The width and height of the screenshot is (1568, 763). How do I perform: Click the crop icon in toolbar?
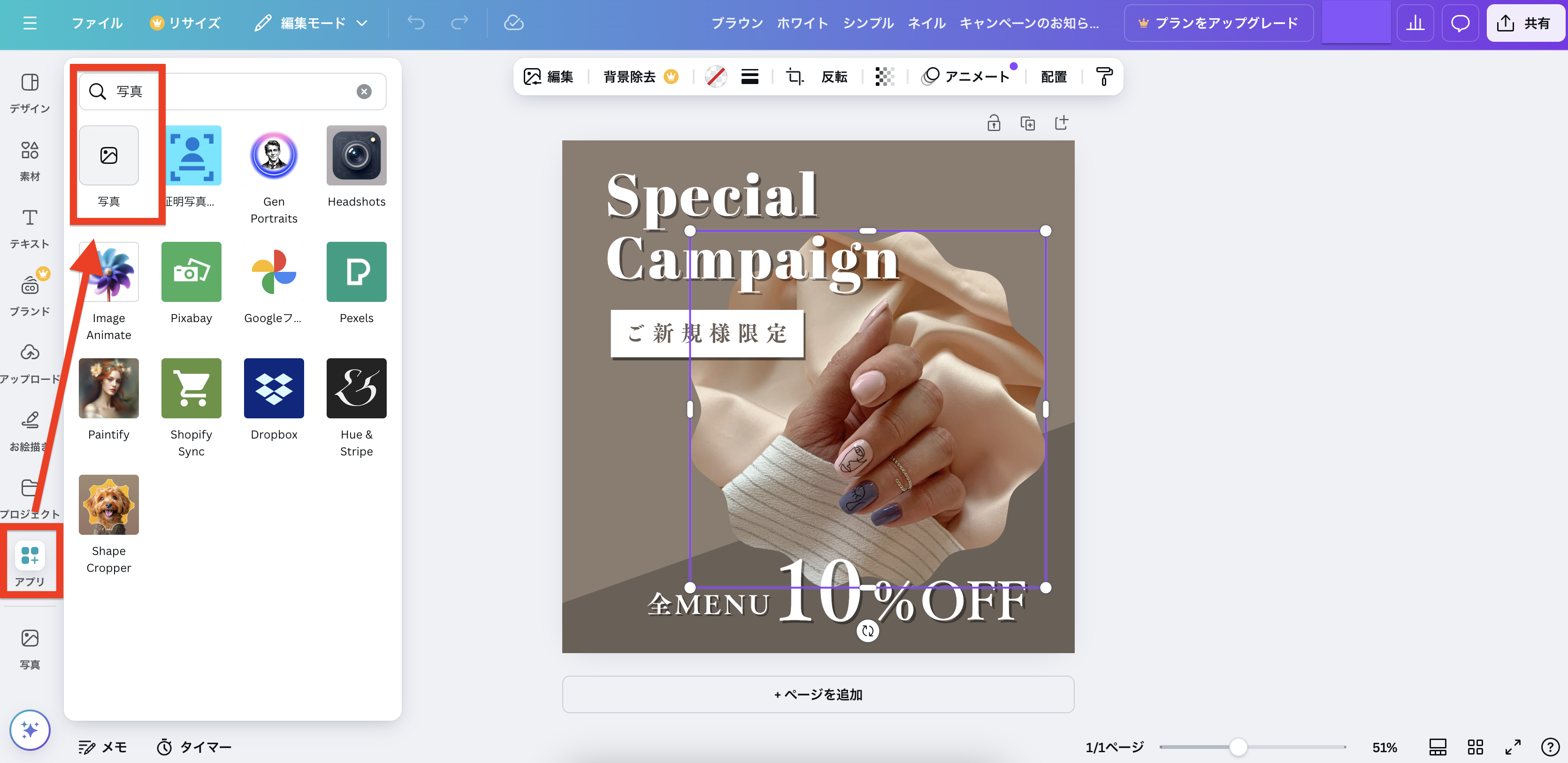[795, 77]
